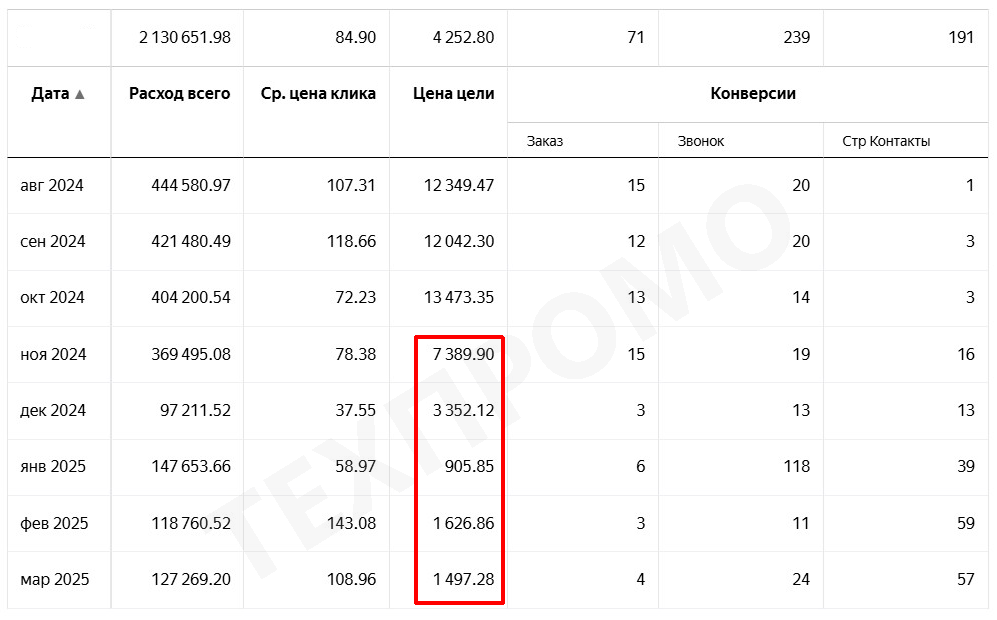Image resolution: width=997 pixels, height=620 pixels.
Task: Select the сен 2024 row date
Action: point(53,242)
